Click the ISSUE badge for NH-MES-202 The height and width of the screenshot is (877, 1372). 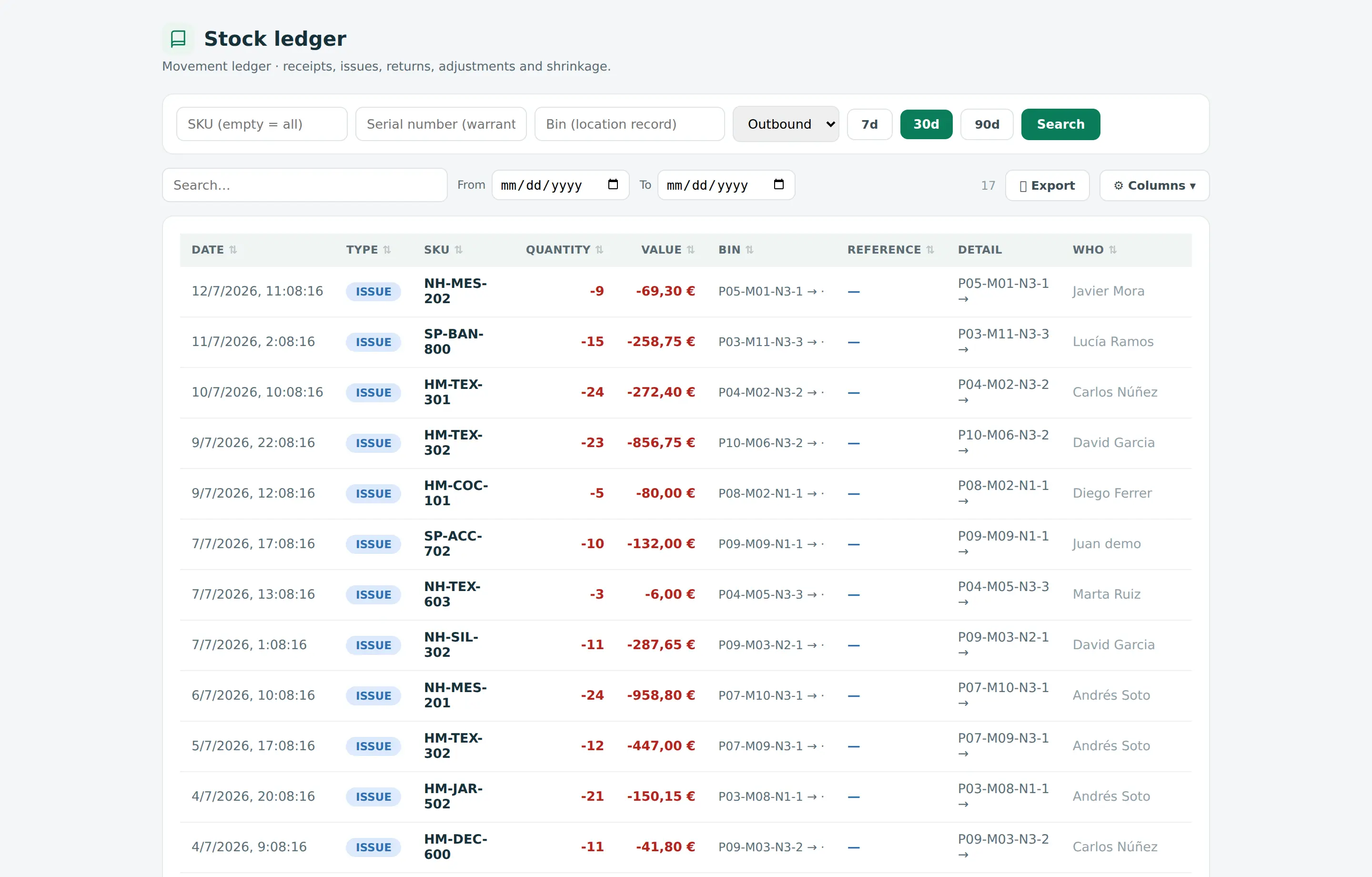373,291
